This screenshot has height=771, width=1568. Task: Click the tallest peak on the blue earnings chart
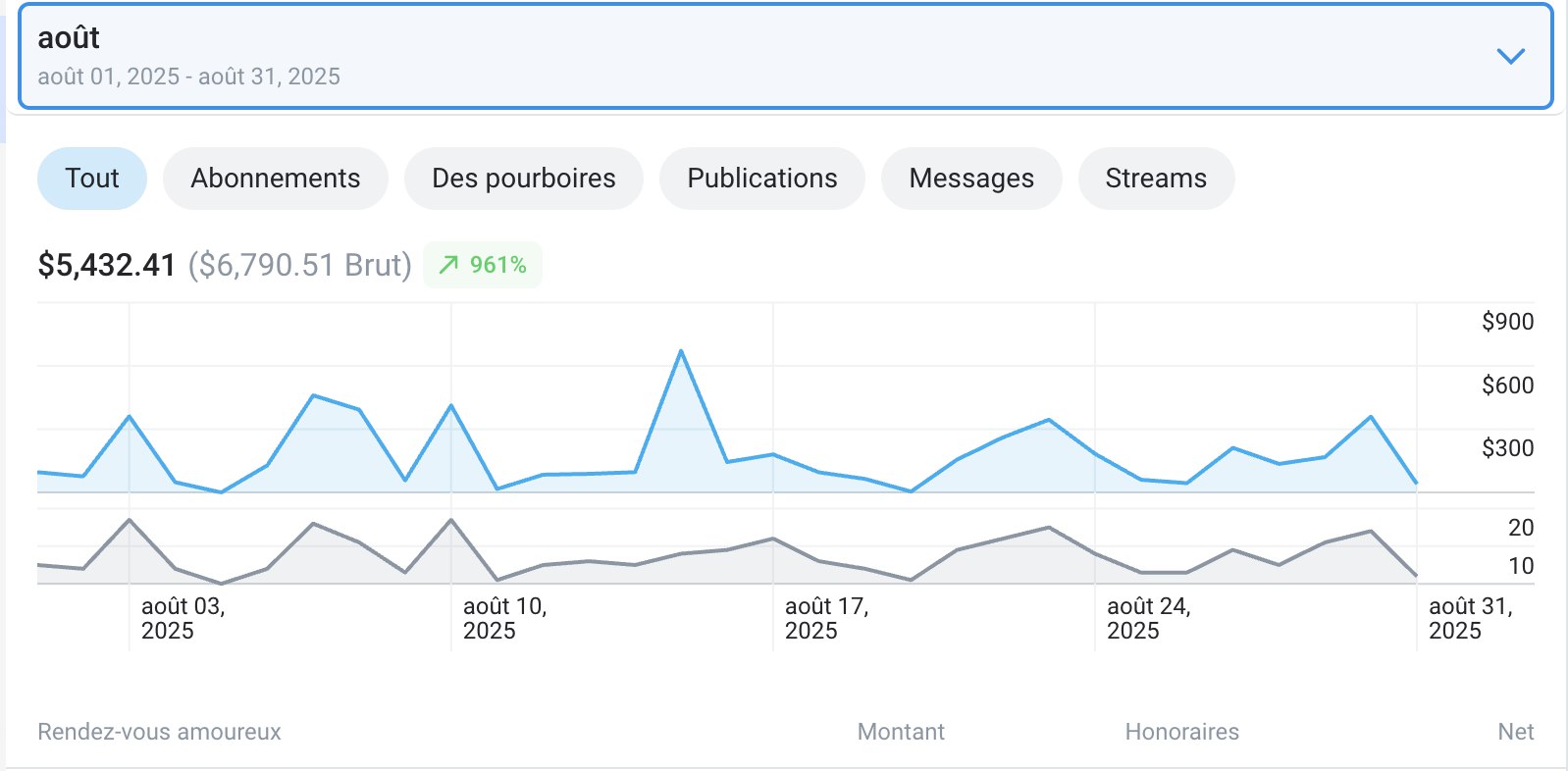(x=681, y=351)
